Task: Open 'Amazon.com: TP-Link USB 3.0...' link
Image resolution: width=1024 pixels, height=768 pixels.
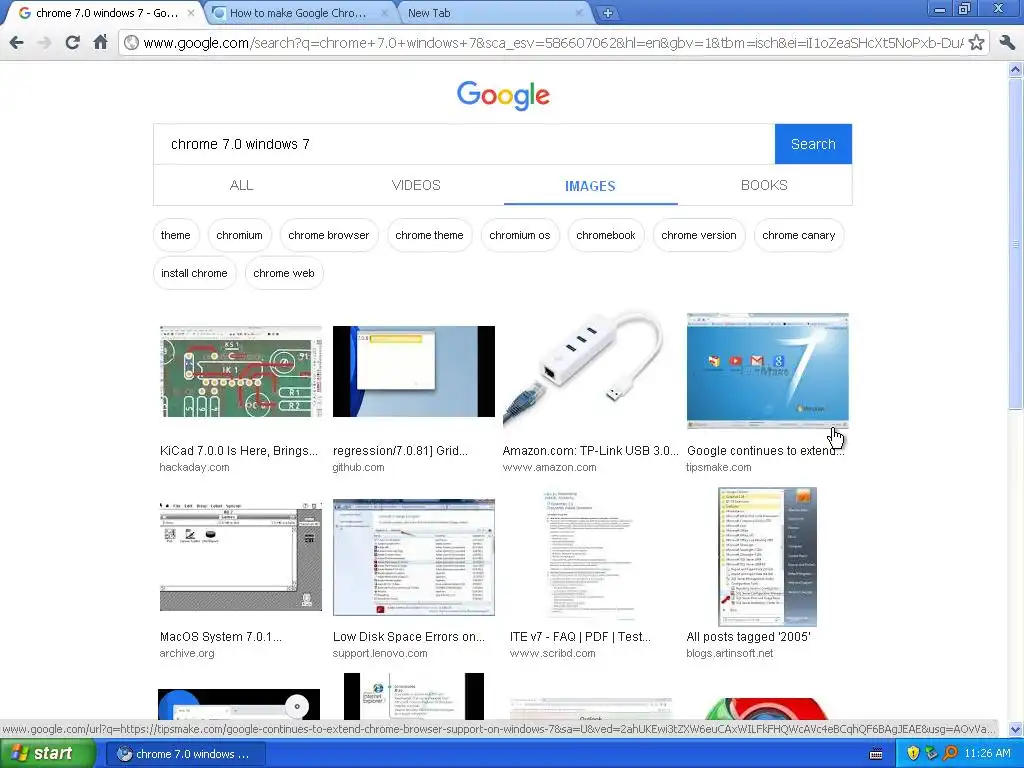Action: pos(590,451)
